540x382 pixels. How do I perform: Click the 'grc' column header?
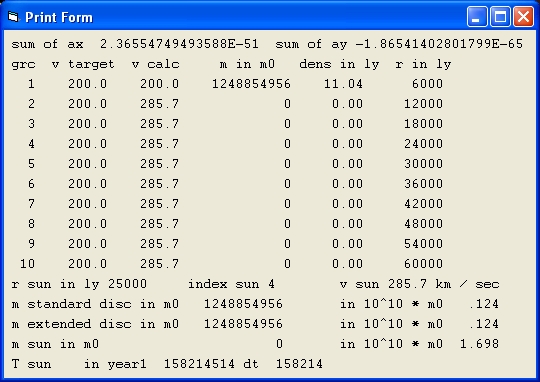(23, 65)
